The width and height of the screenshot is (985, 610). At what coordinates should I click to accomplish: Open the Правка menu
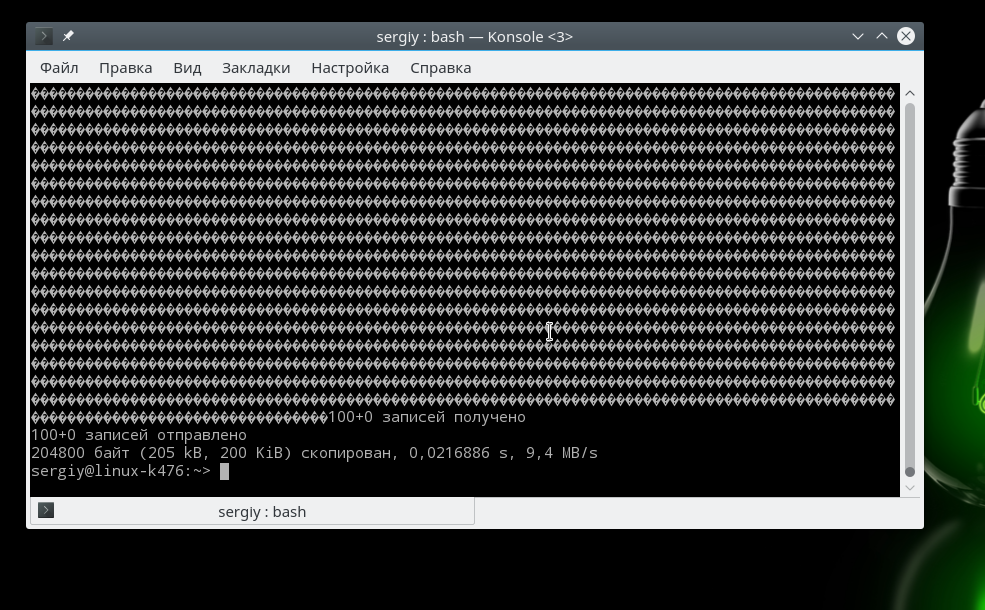click(x=125, y=68)
